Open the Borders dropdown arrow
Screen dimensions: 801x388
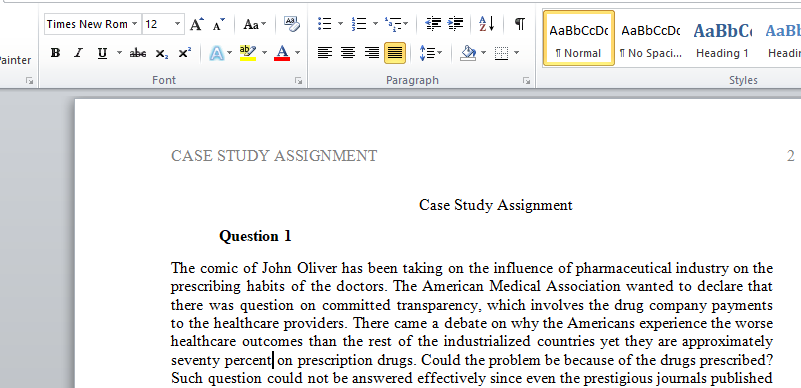point(516,53)
